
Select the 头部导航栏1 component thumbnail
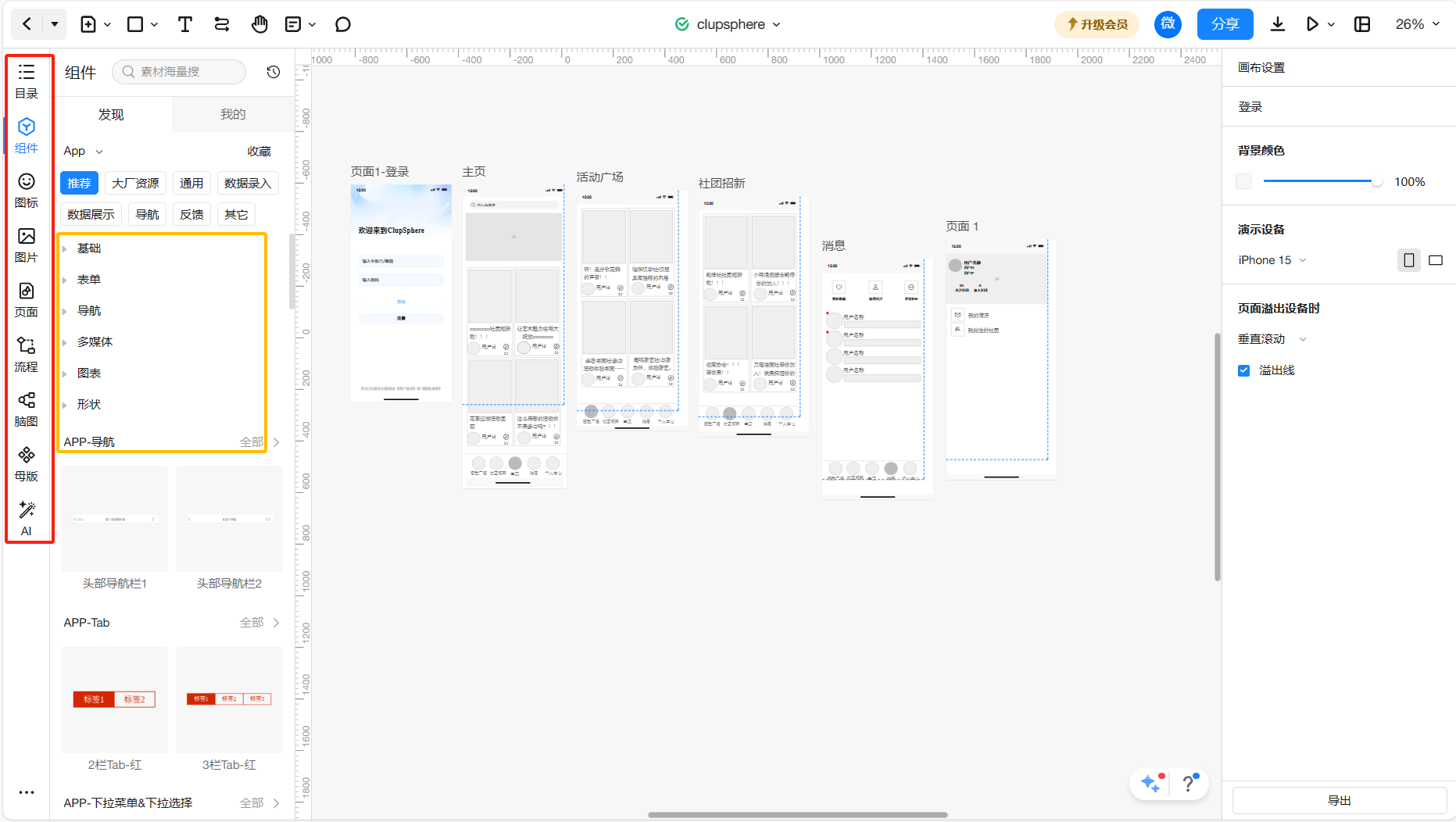115,519
